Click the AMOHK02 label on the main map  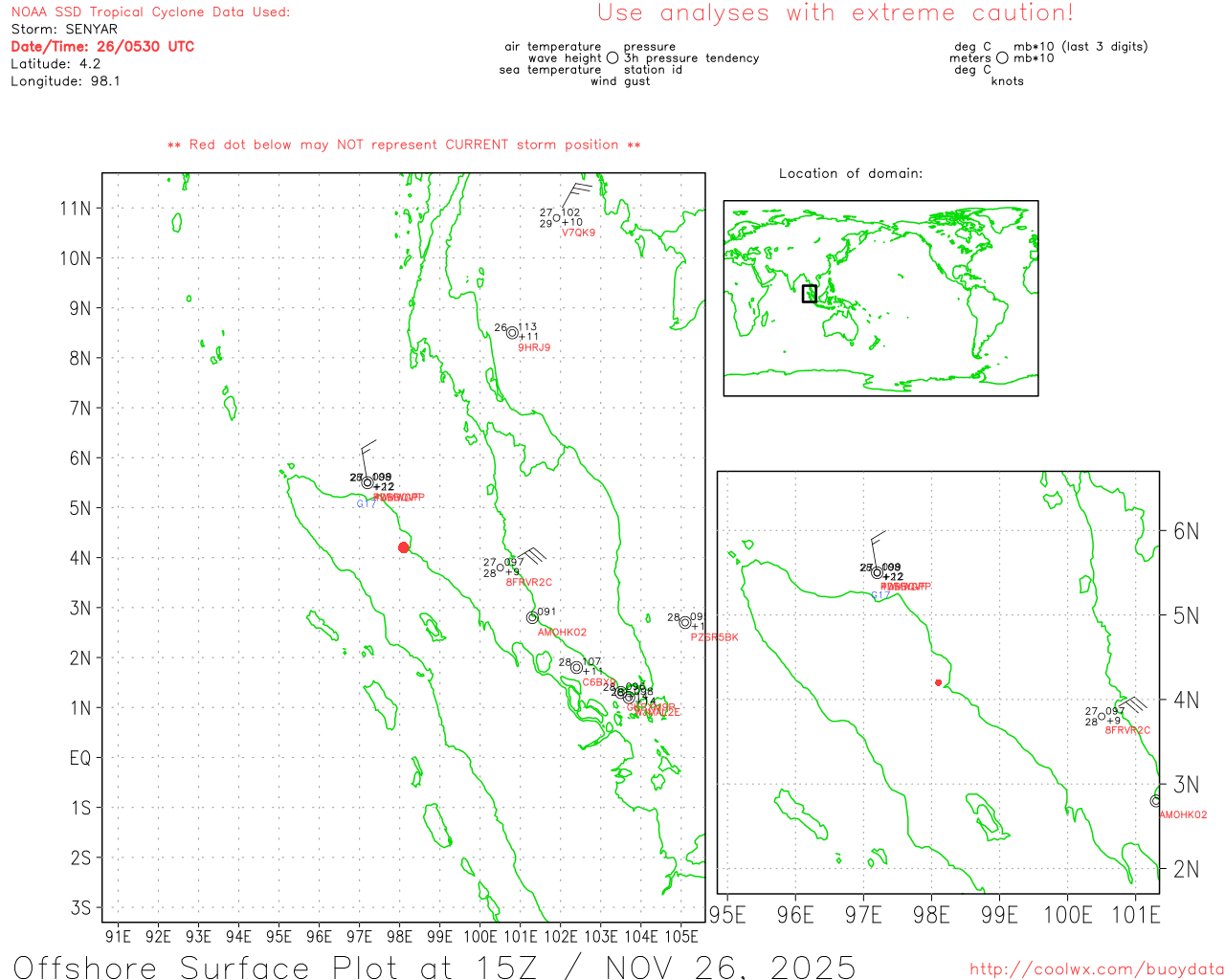[562, 633]
